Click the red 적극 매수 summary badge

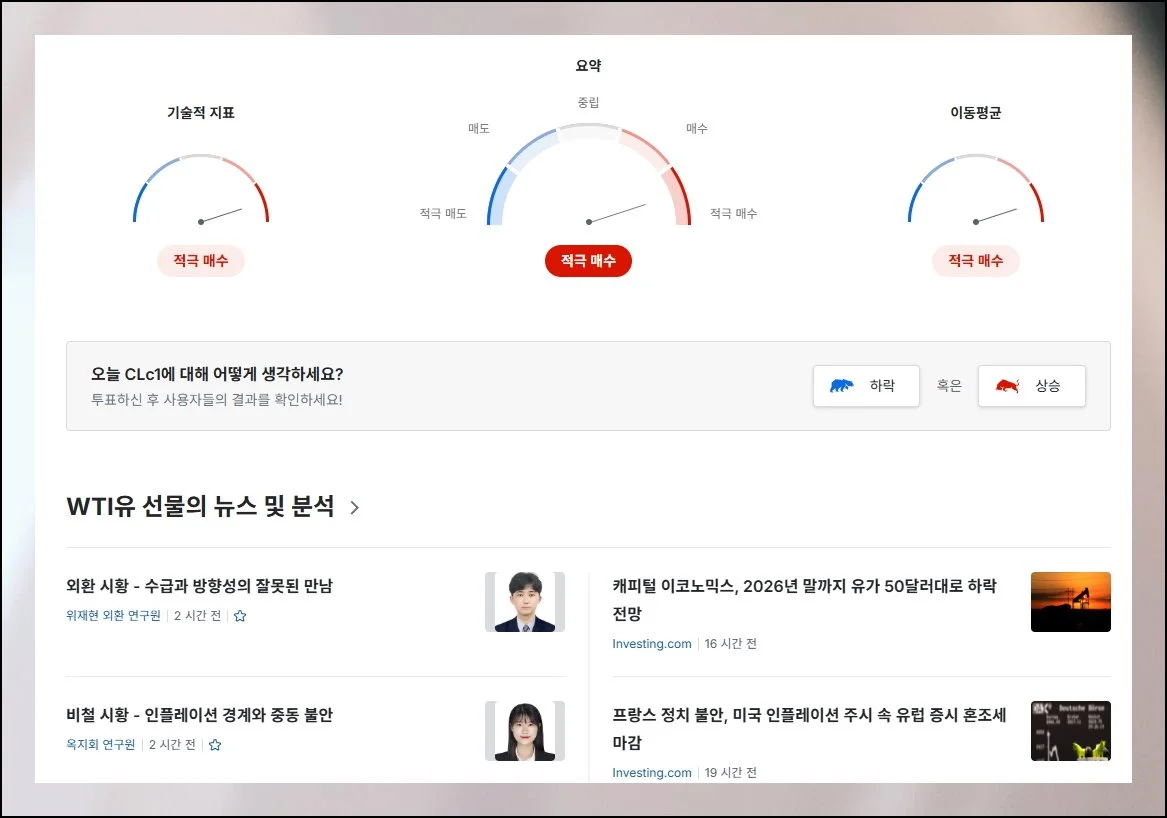(x=588, y=261)
